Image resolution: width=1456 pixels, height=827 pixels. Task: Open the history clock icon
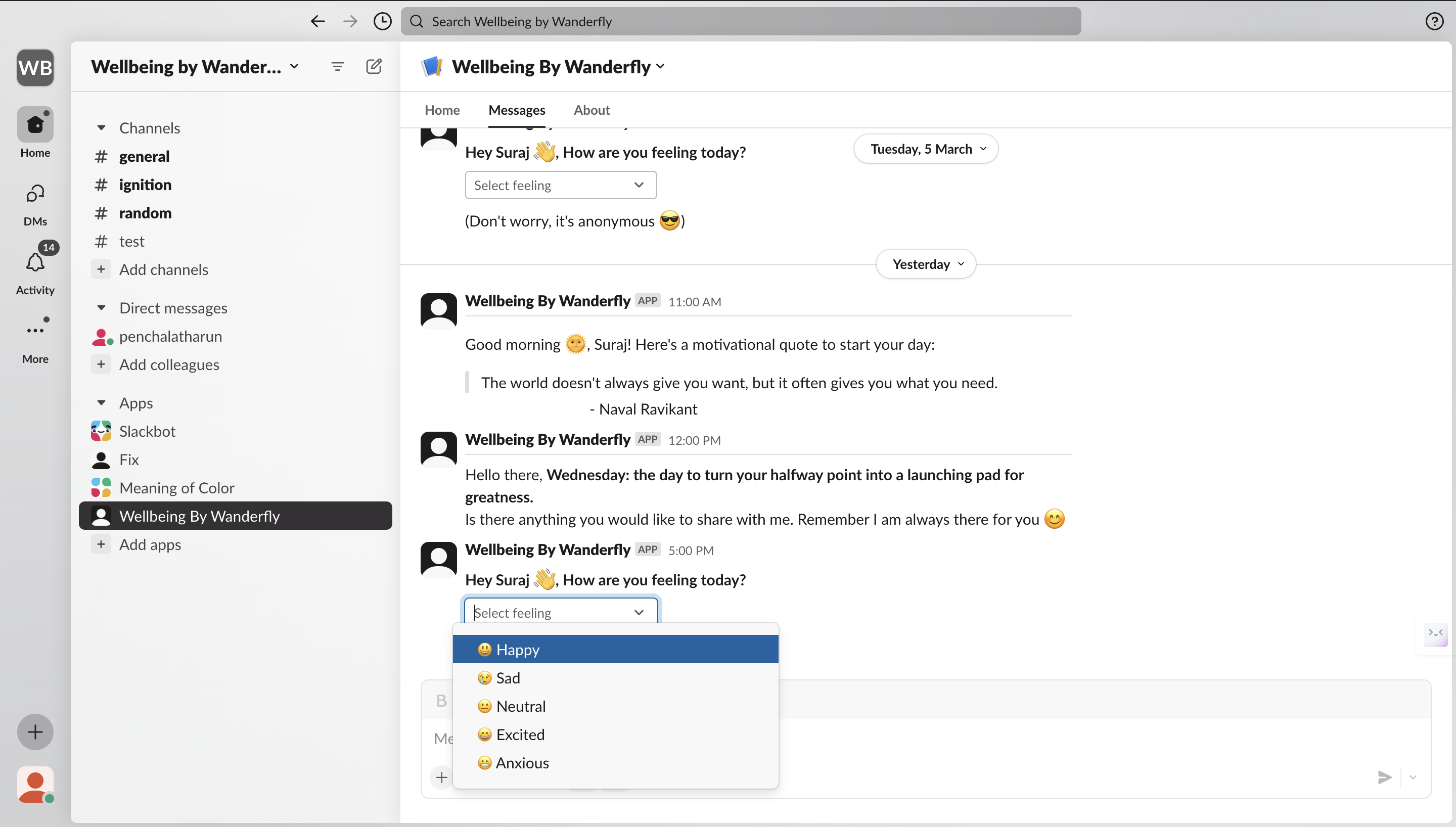(x=382, y=22)
